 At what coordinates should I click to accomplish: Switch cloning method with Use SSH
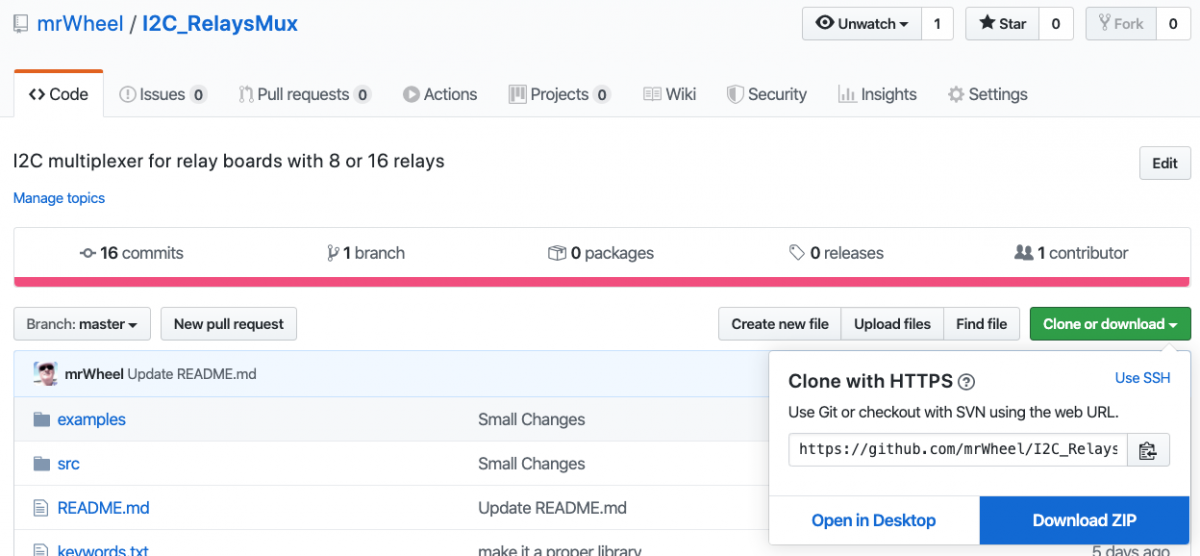coord(1142,377)
